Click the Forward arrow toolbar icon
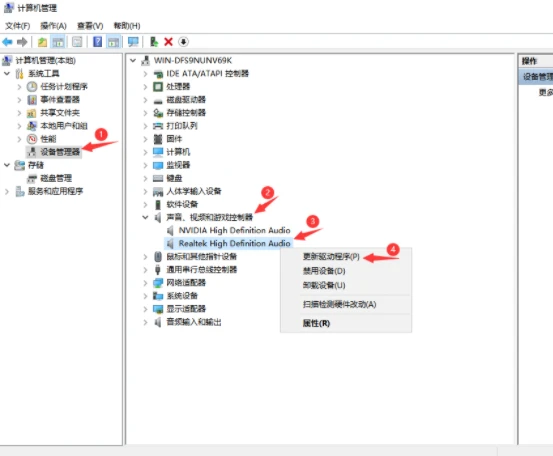This screenshot has height=456, width=553. point(22,42)
